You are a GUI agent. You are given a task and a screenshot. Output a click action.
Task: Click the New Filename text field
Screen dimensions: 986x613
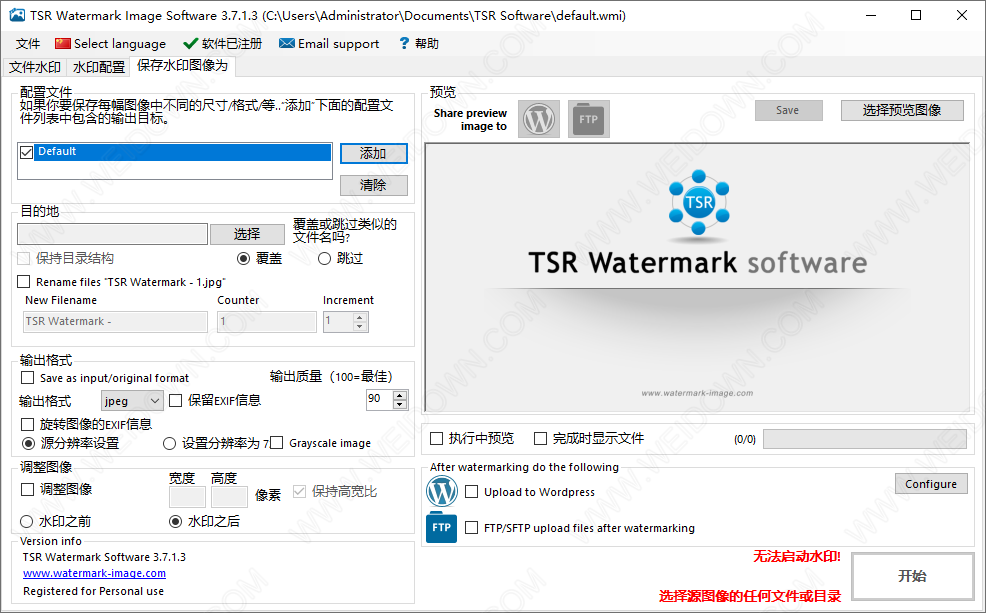tap(115, 321)
